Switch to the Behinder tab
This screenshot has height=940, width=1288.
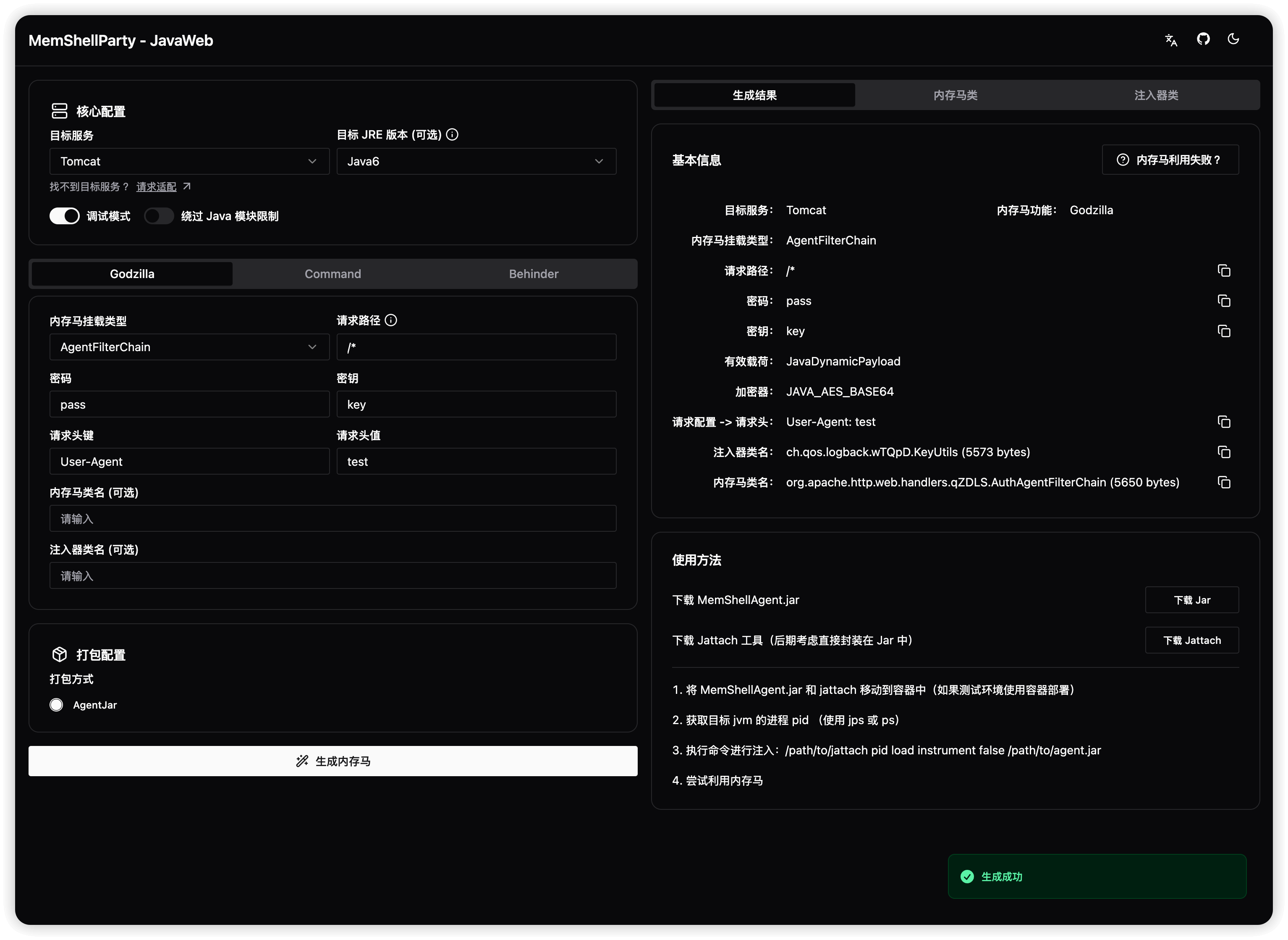coord(534,274)
